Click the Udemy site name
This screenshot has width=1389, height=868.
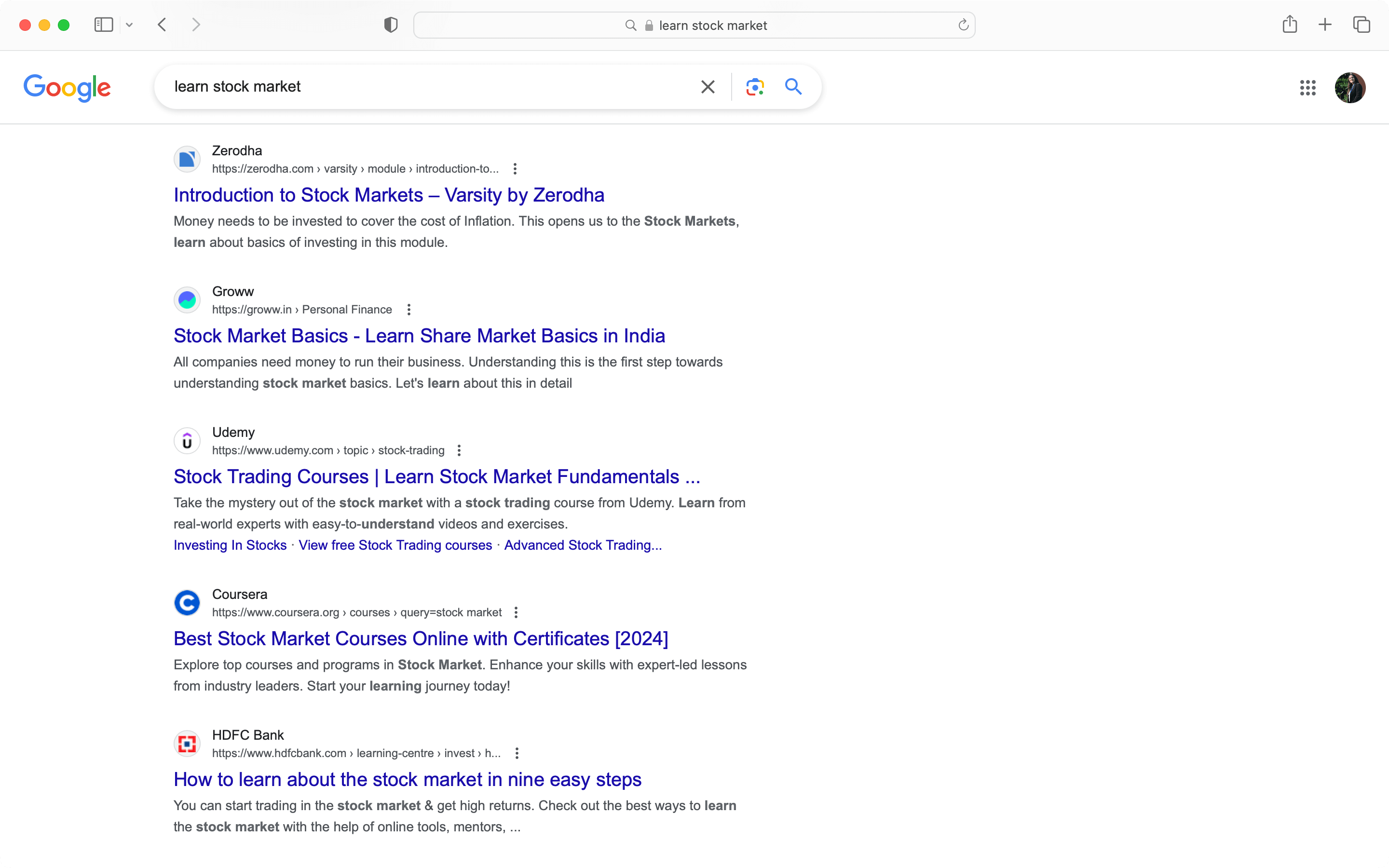pyautogui.click(x=233, y=432)
